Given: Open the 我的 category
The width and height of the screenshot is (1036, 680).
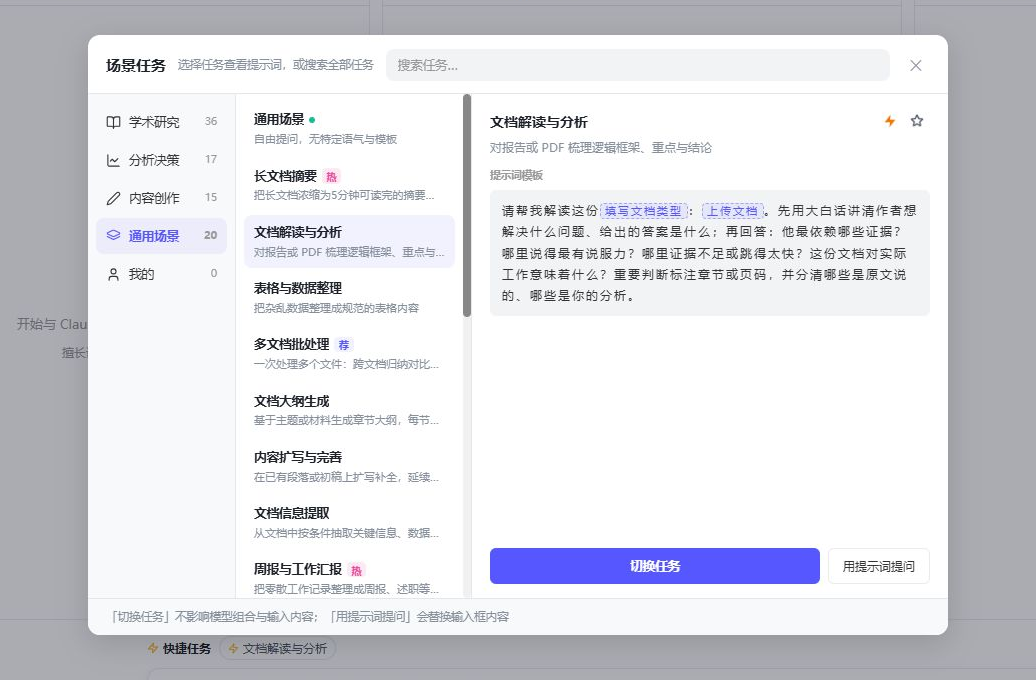Looking at the screenshot, I should [x=161, y=274].
